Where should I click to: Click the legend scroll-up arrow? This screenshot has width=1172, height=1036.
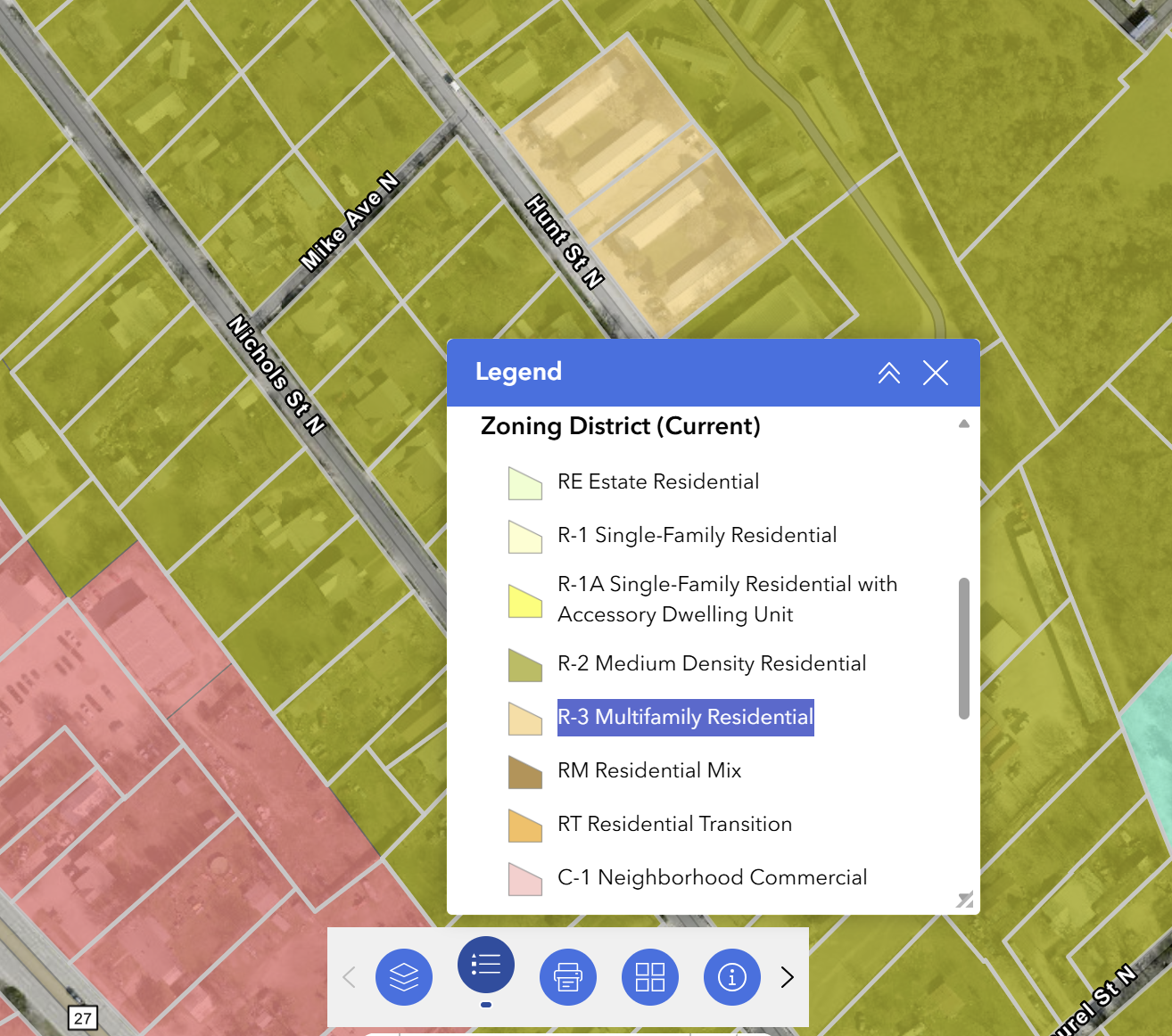point(964,423)
